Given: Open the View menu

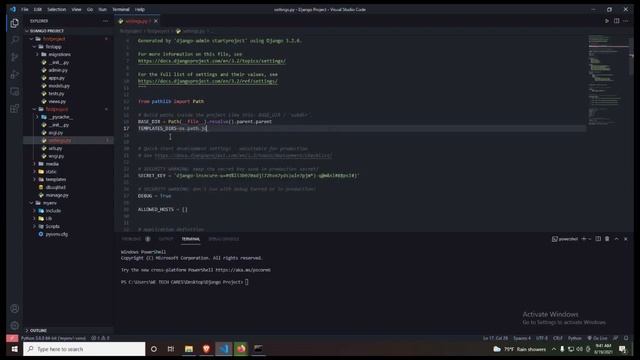Looking at the screenshot, I should point(76,9).
